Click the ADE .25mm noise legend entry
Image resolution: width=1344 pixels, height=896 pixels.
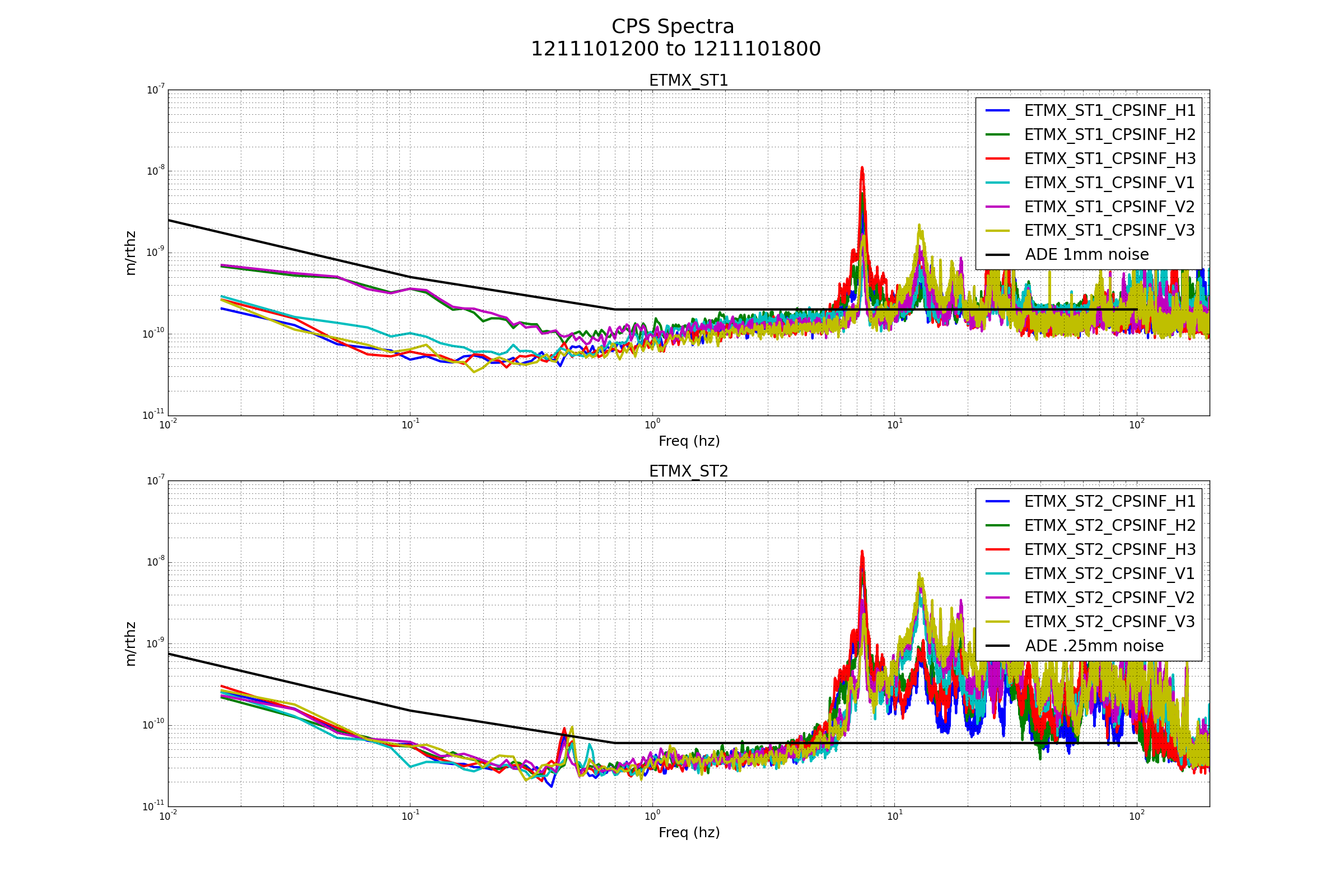pos(1094,646)
